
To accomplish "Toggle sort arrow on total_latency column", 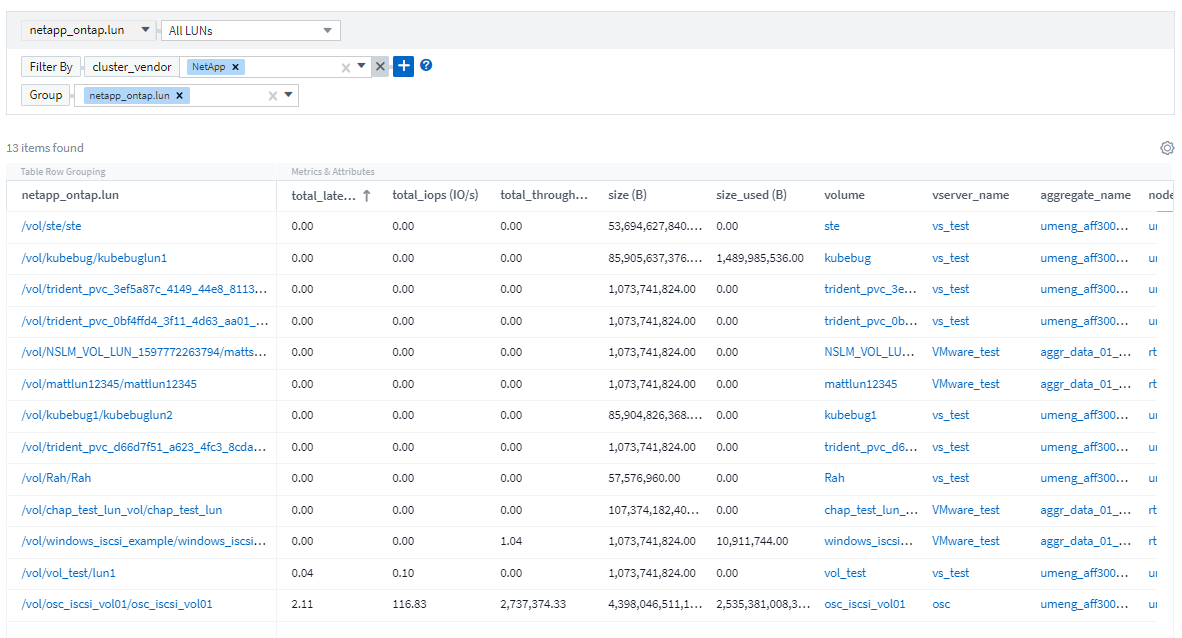I will click(367, 196).
